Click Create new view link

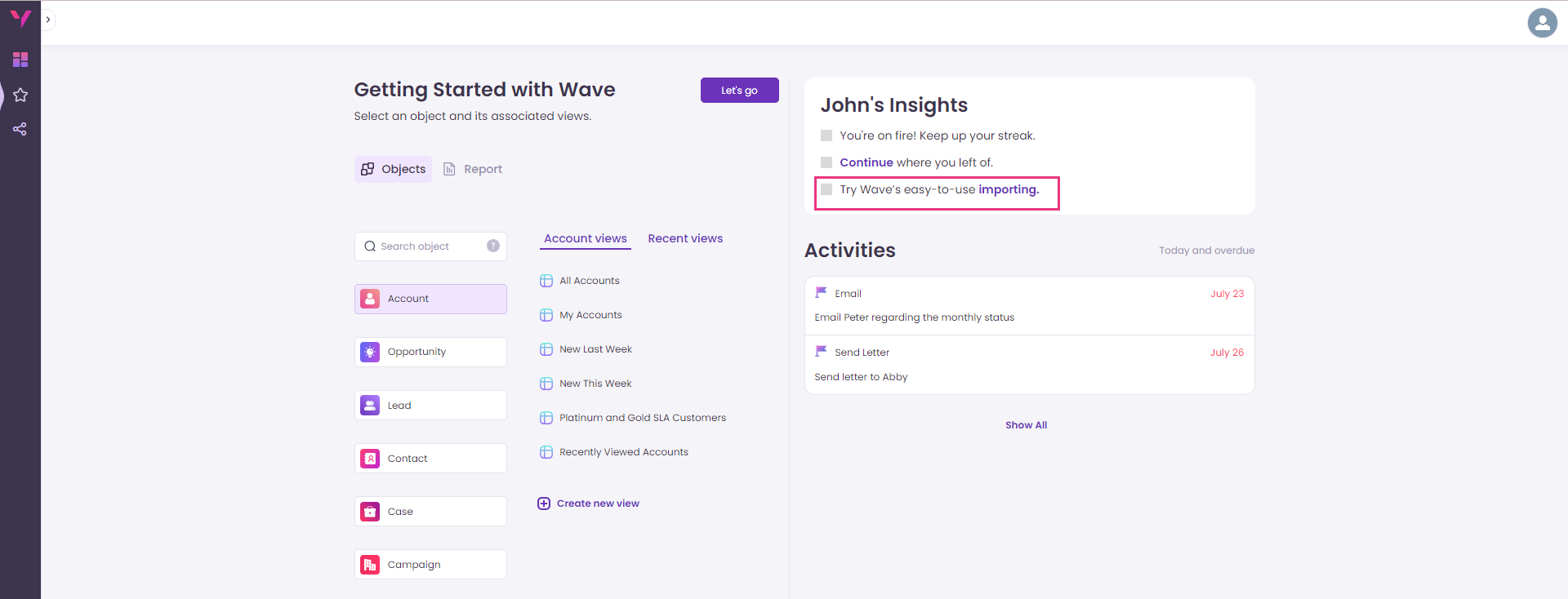(598, 504)
